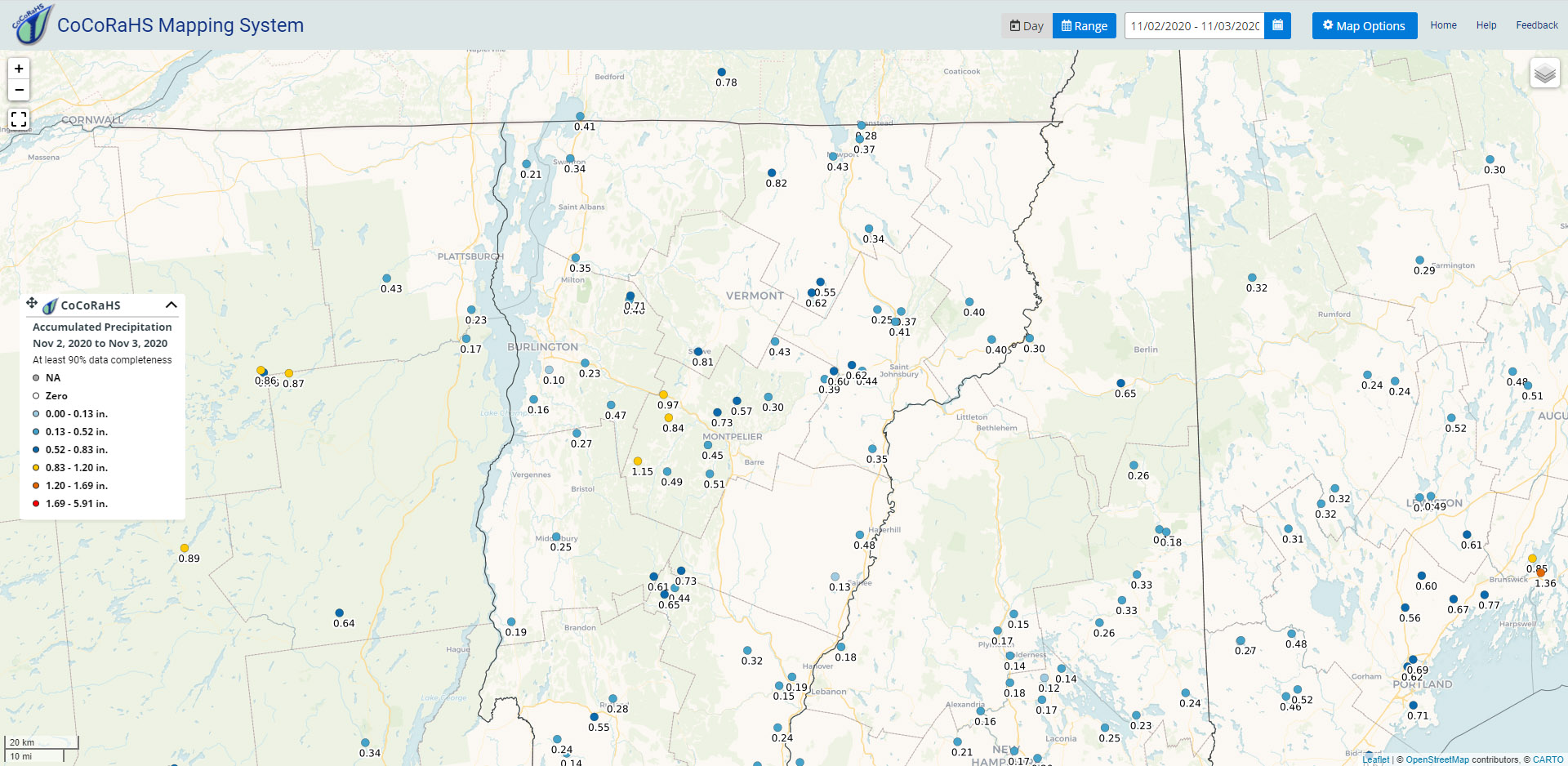Viewport: 1568px width, 766px height.
Task: Open the Help page
Action: (1486, 25)
